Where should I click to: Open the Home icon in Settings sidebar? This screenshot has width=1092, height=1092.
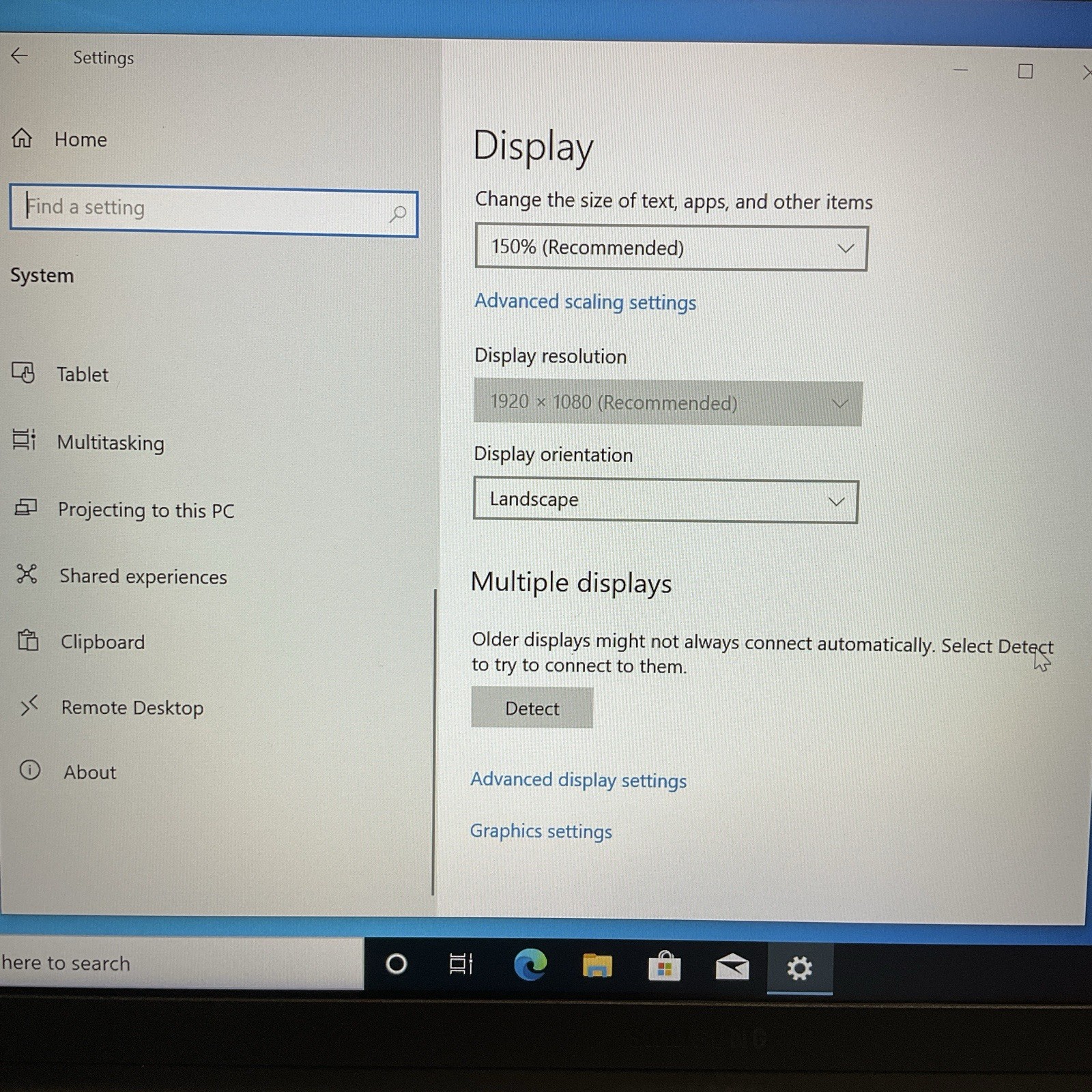click(x=22, y=139)
